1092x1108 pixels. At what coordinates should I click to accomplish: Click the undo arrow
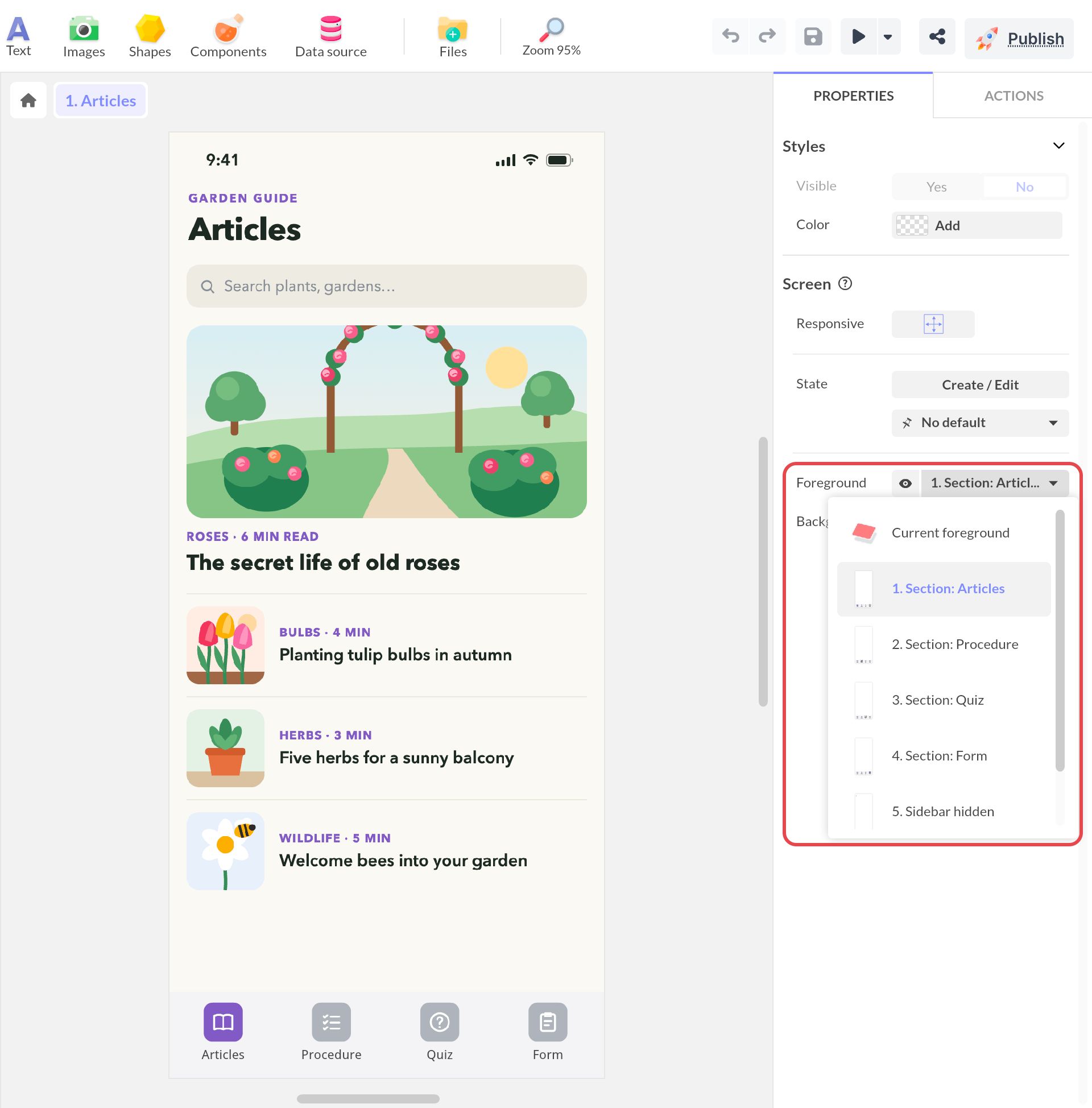point(730,37)
